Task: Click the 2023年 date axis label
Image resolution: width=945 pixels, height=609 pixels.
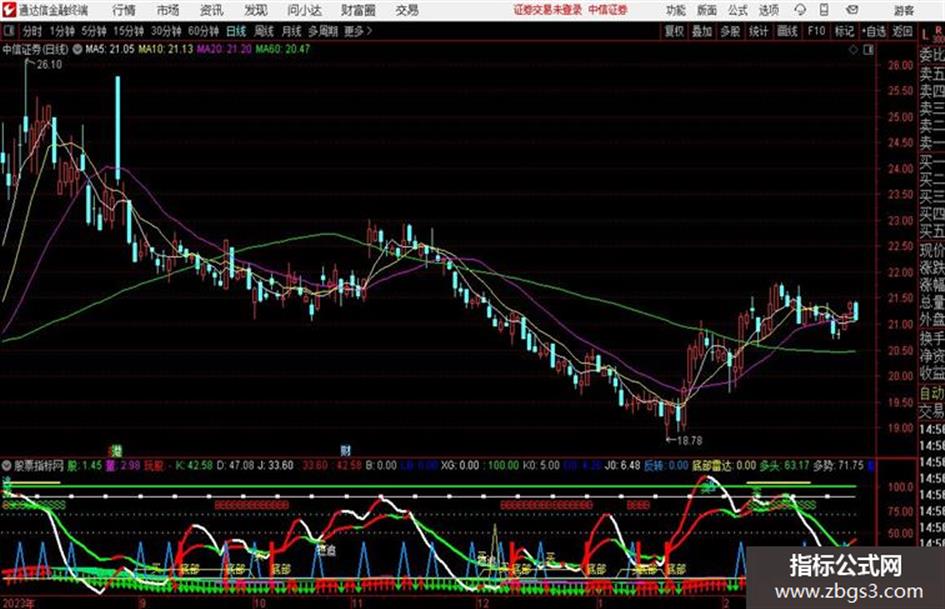Action: [18, 603]
